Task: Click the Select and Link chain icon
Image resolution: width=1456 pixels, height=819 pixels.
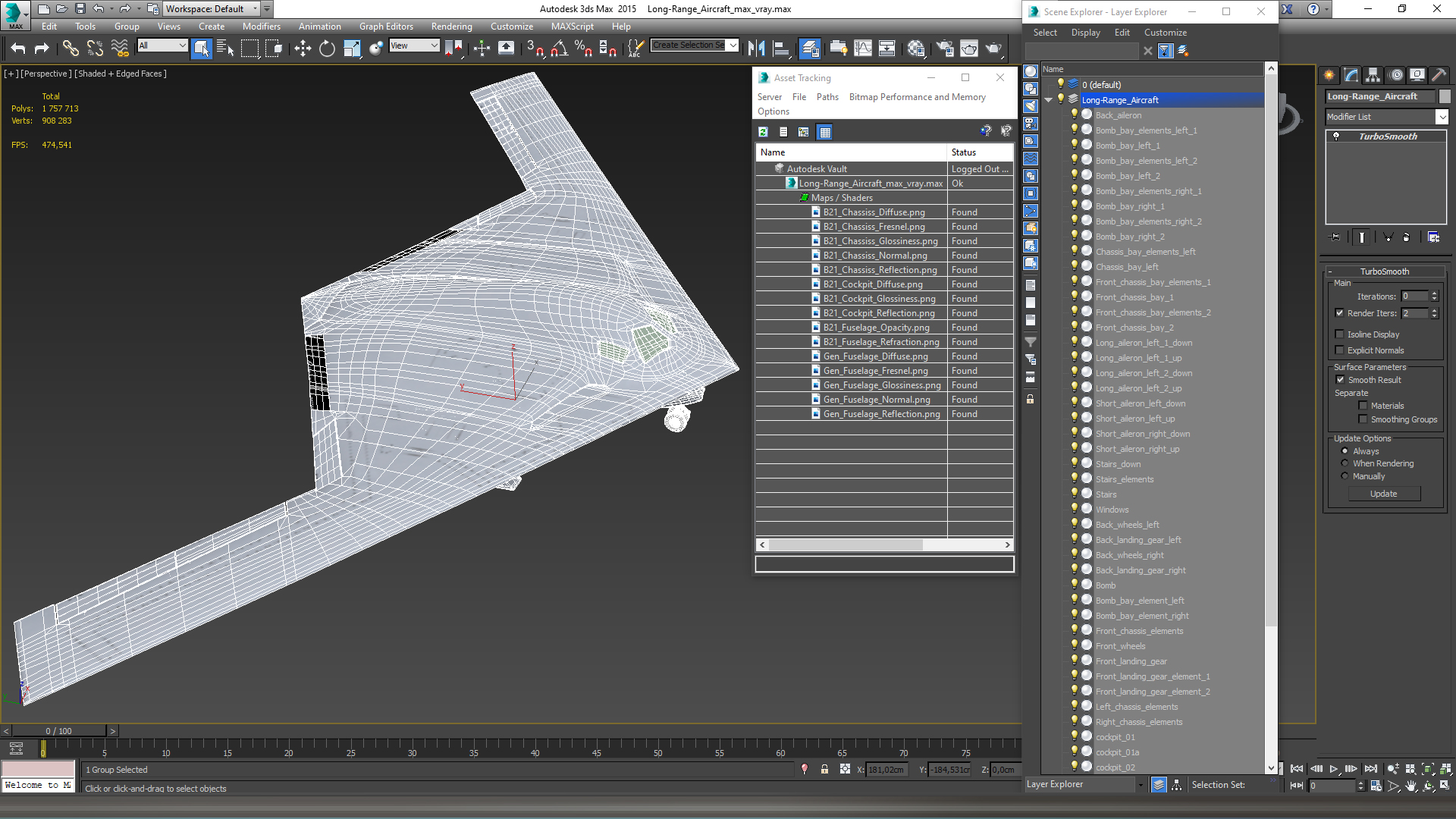Action: tap(71, 49)
